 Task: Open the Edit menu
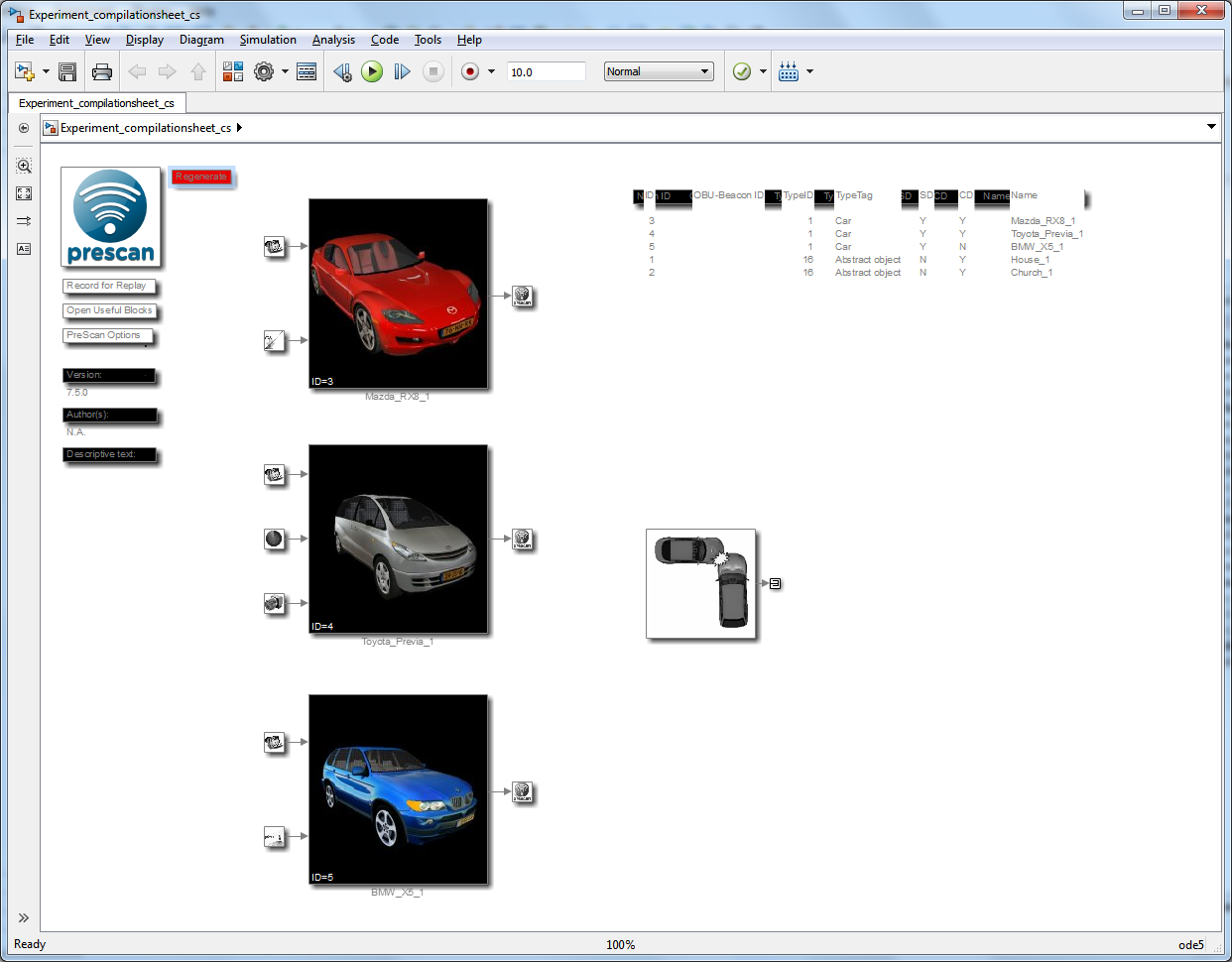click(x=60, y=40)
